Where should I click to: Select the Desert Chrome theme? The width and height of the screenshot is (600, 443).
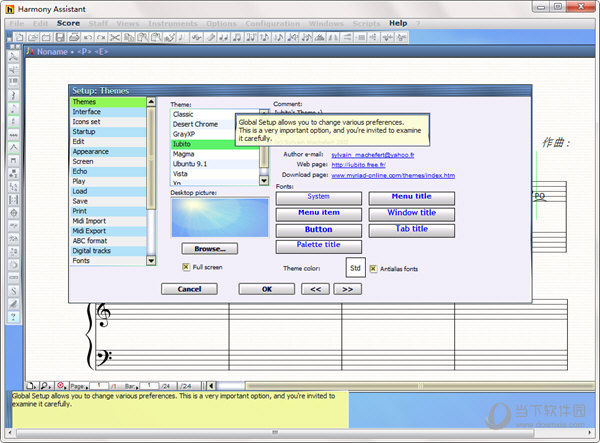click(x=203, y=124)
